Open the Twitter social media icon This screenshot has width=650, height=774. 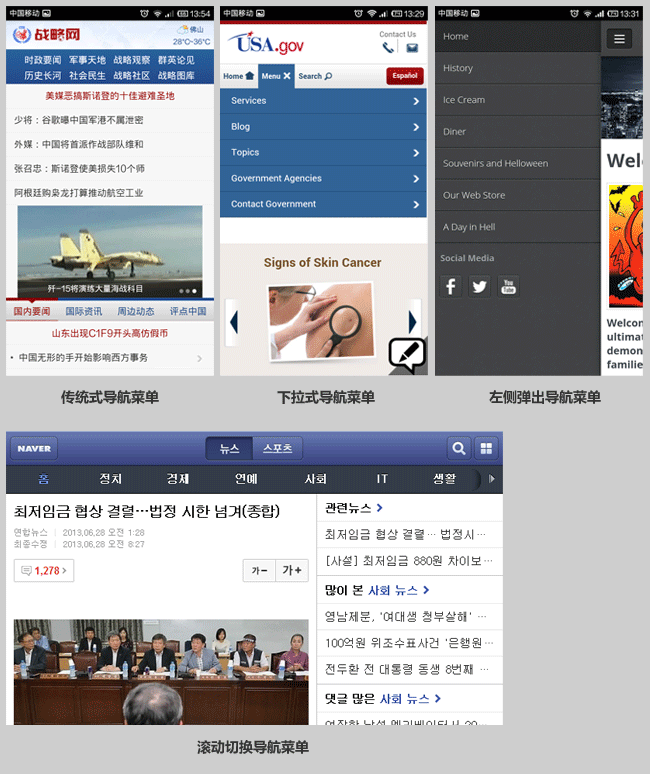click(480, 287)
